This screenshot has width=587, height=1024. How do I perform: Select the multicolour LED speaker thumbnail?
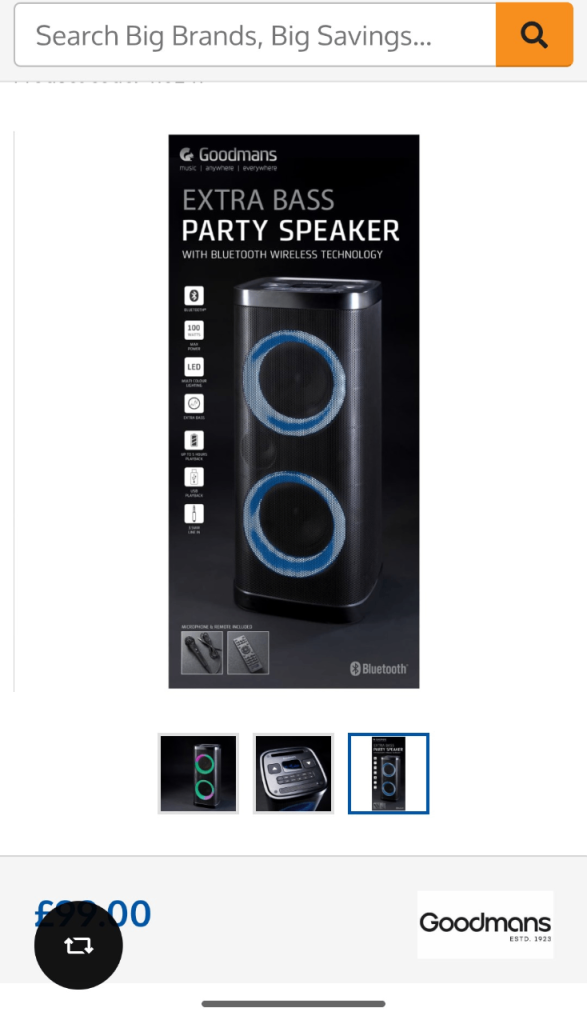click(198, 773)
